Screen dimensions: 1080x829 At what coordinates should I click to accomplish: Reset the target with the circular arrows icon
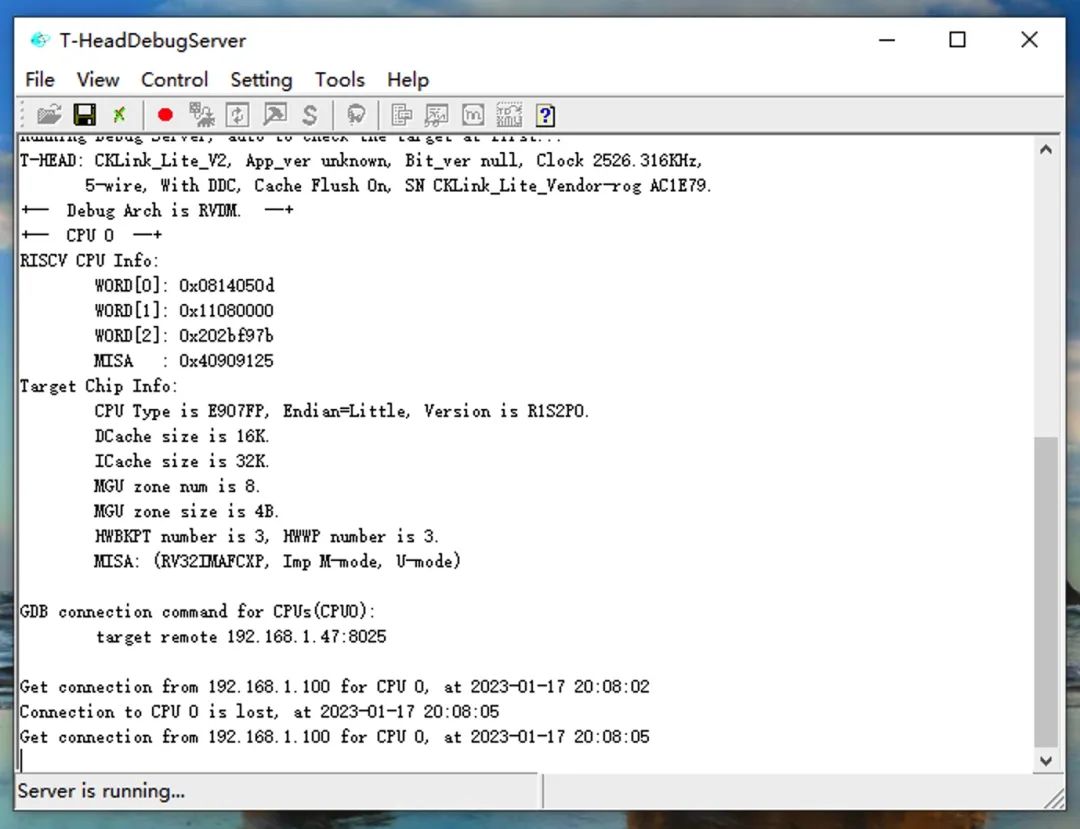click(x=237, y=114)
